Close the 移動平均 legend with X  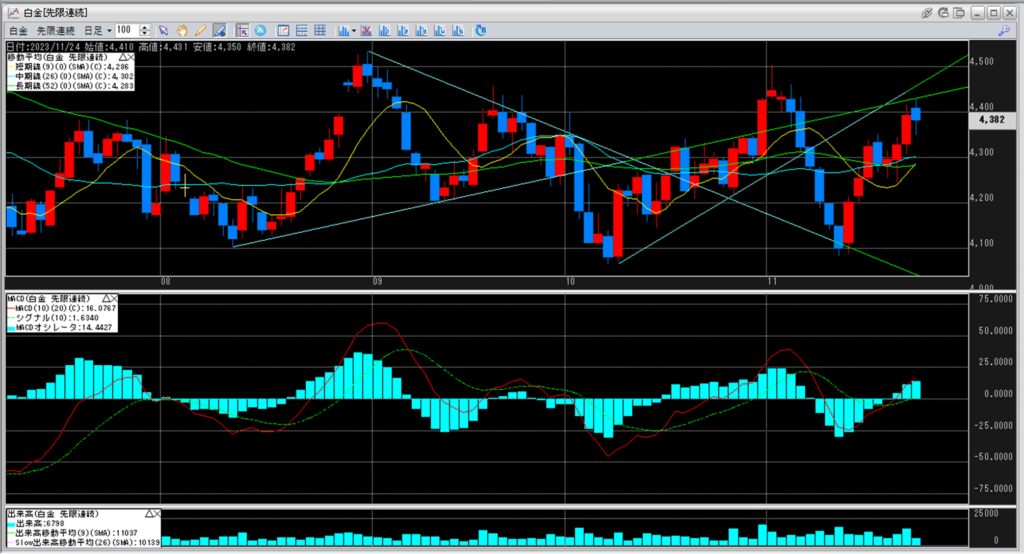coord(131,57)
